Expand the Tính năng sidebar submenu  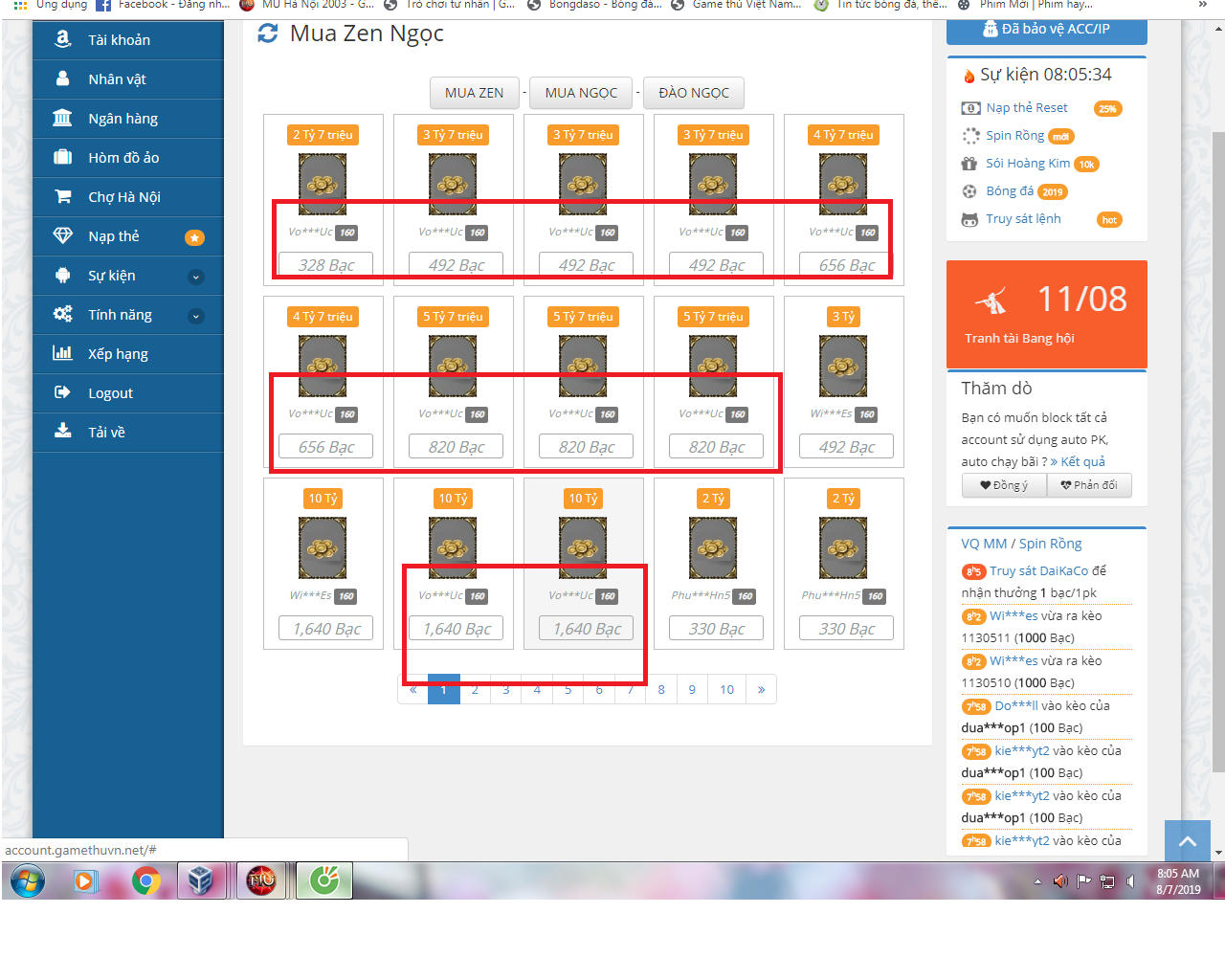click(x=196, y=316)
